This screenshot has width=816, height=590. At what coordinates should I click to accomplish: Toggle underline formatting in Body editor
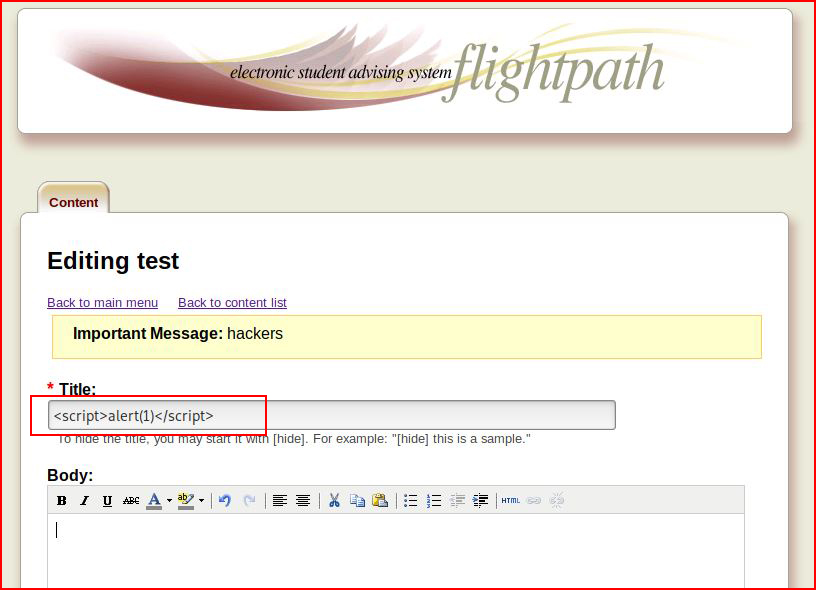pos(107,501)
